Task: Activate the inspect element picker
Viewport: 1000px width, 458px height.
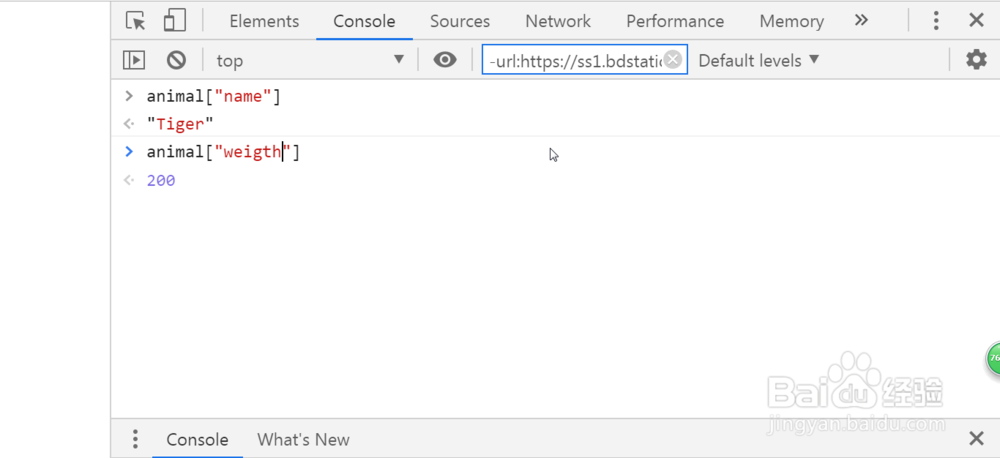Action: pyautogui.click(x=136, y=21)
